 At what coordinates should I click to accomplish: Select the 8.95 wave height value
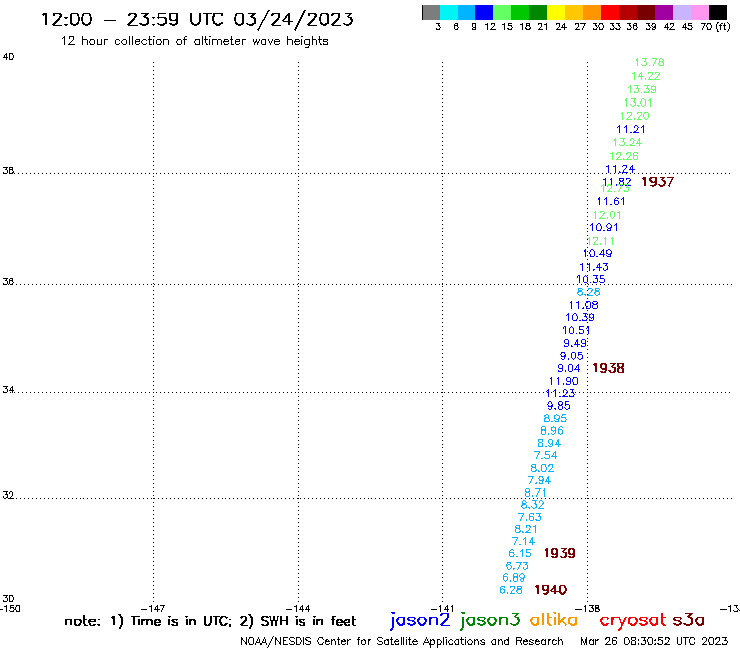pyautogui.click(x=555, y=418)
